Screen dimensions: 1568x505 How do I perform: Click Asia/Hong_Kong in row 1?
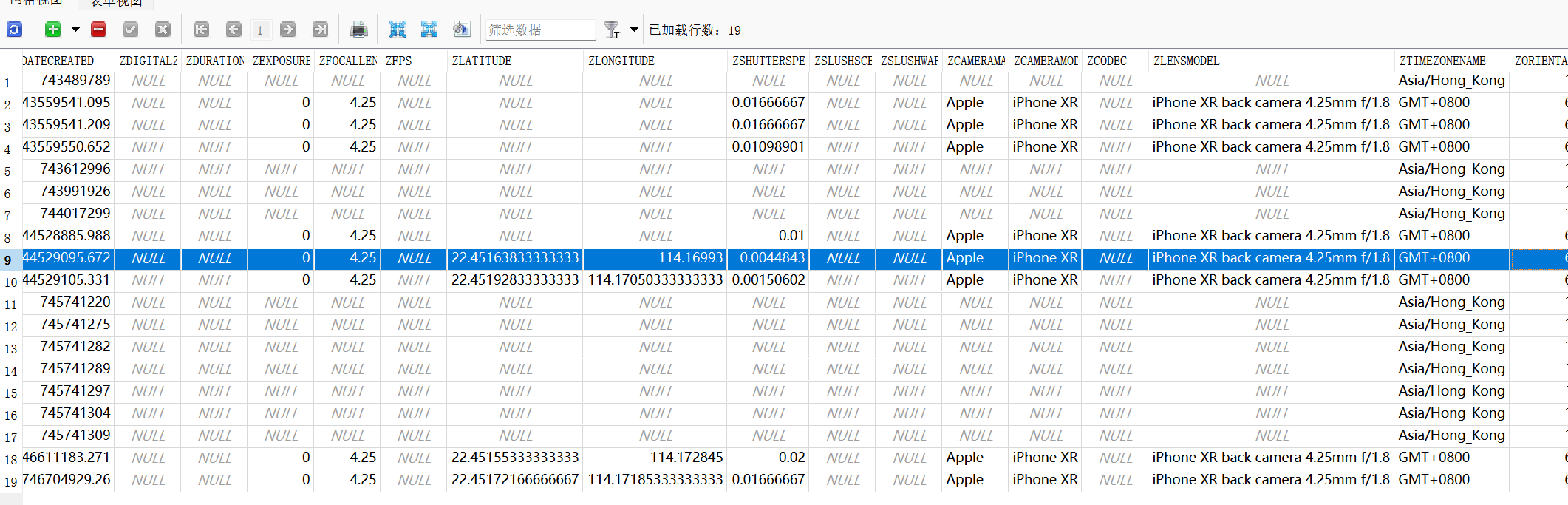click(x=1451, y=81)
